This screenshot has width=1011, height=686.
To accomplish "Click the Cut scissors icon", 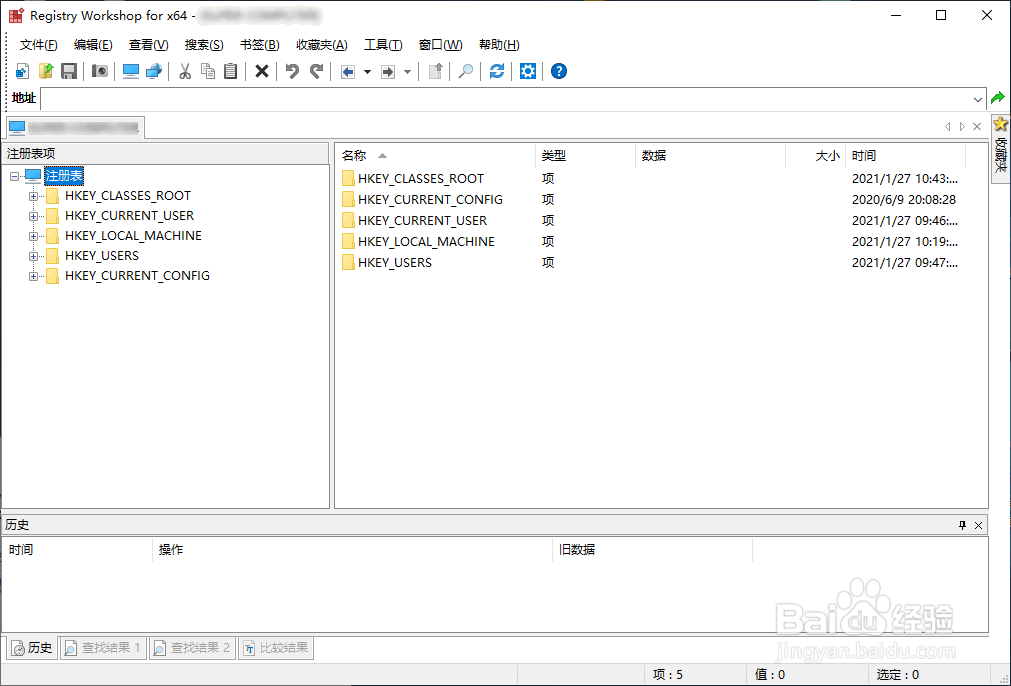I will tap(185, 71).
